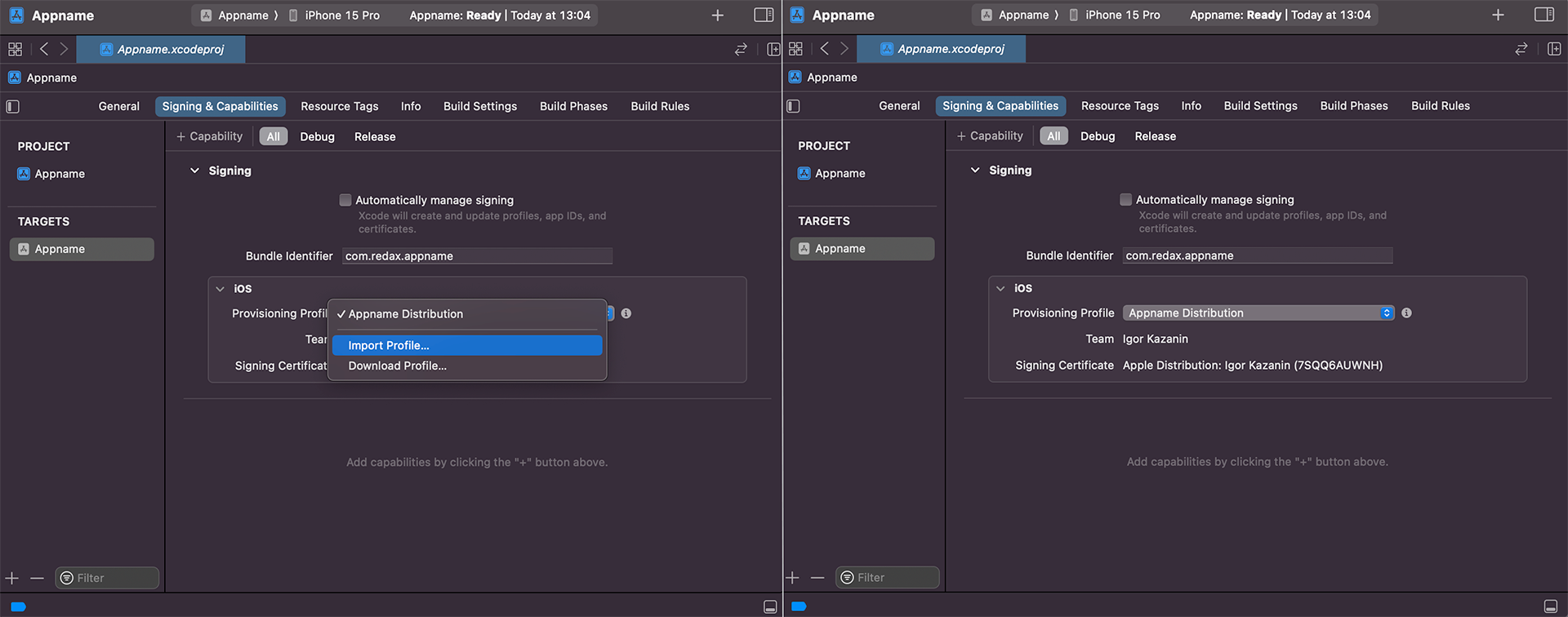This screenshot has width=1568, height=617.
Task: Choose the iPhone 15 Pro destination in left window
Action: pos(334,16)
